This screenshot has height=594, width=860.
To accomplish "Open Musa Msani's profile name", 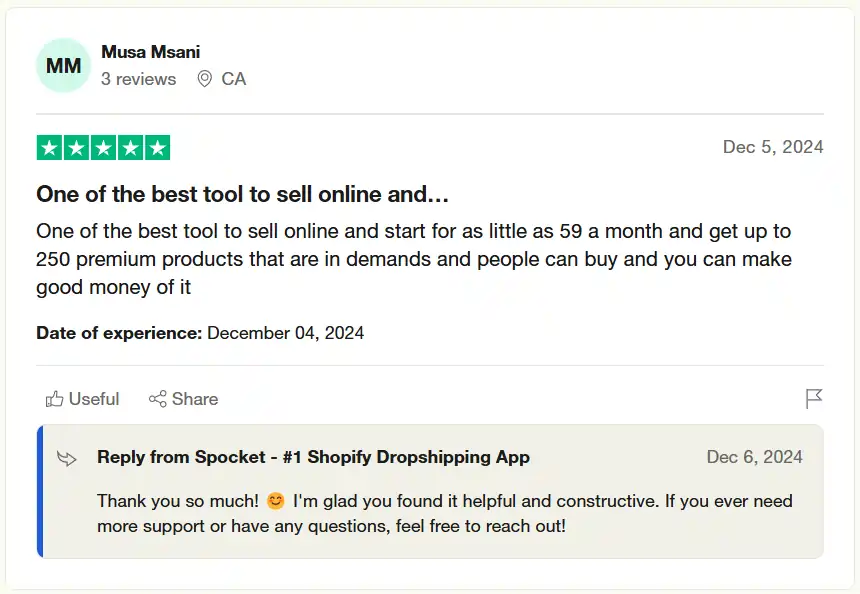I will point(150,52).
